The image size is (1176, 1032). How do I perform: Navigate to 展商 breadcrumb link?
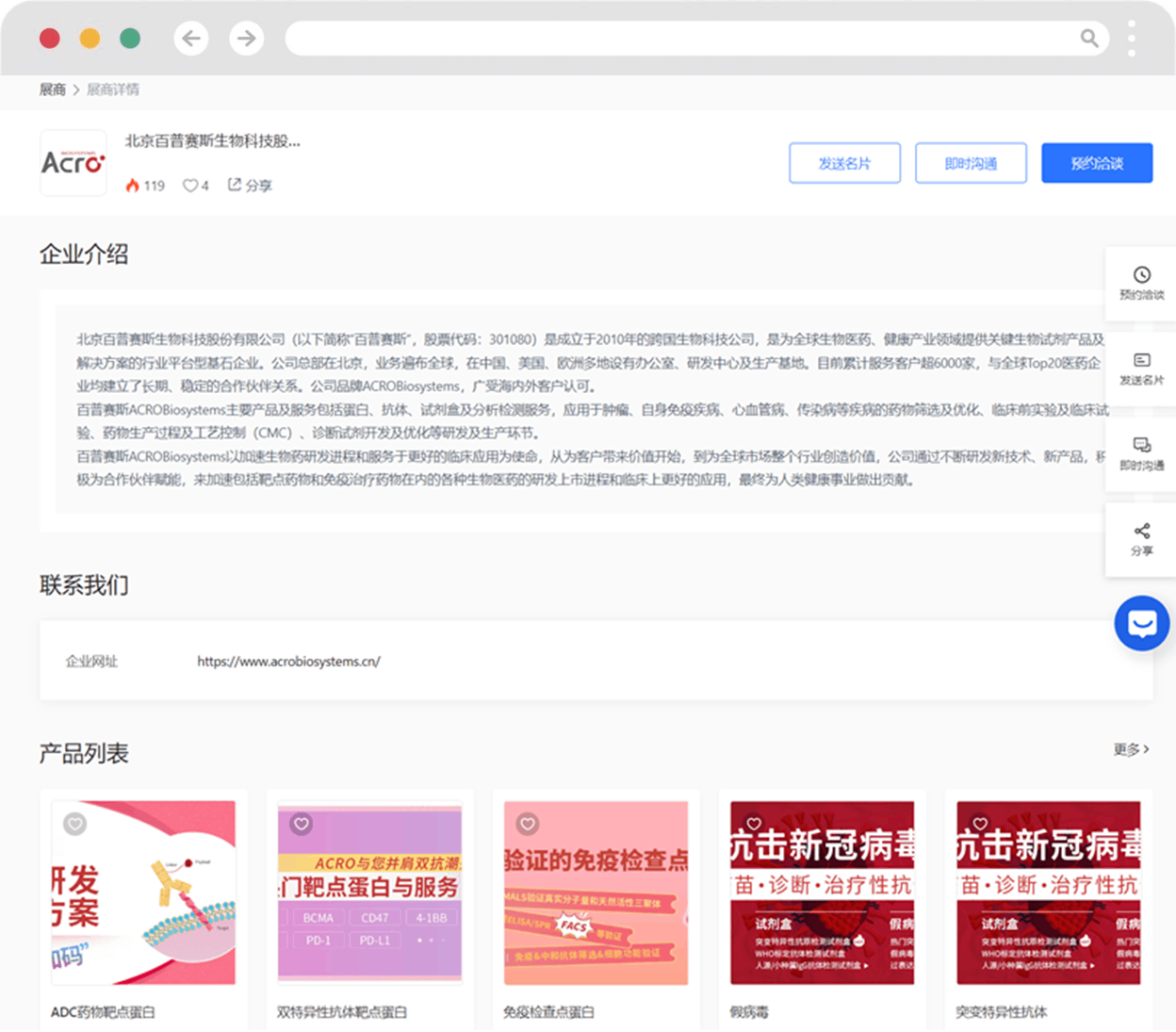tap(52, 90)
